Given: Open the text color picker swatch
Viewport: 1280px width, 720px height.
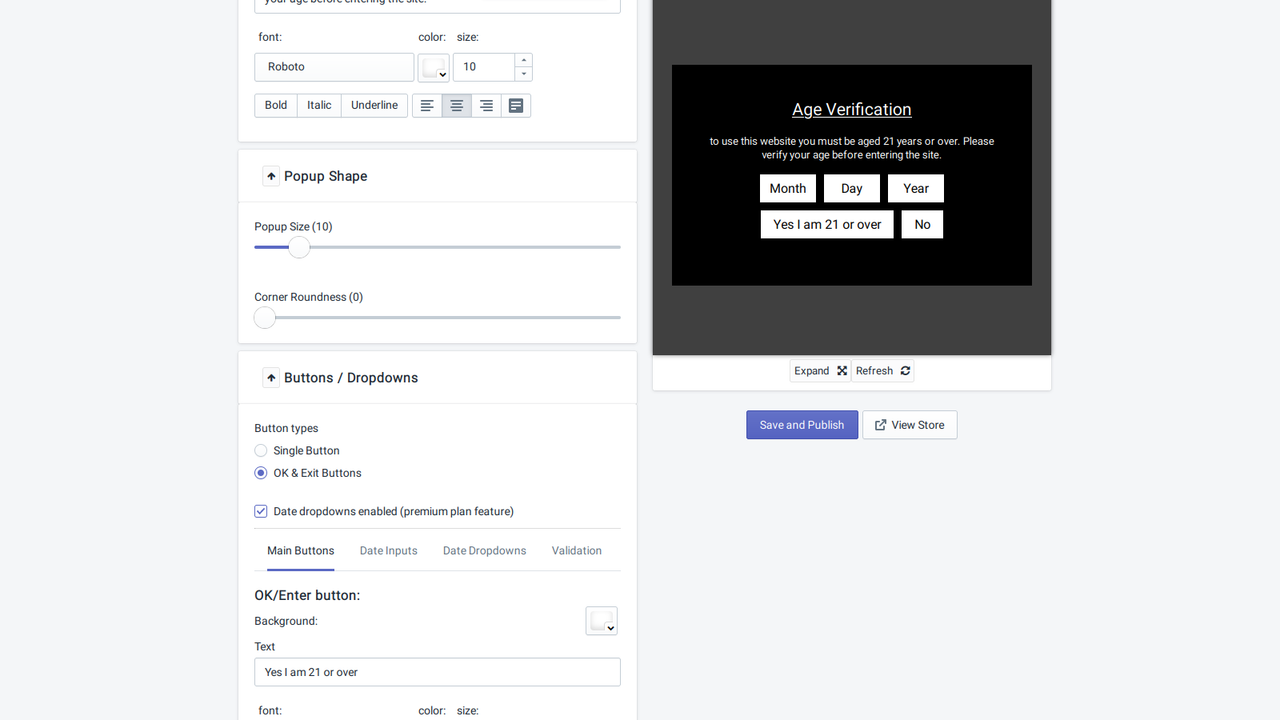Looking at the screenshot, I should (x=433, y=67).
